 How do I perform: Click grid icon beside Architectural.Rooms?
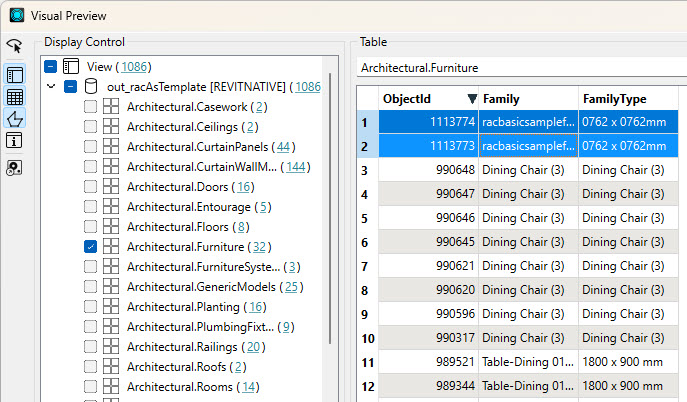(x=111, y=387)
